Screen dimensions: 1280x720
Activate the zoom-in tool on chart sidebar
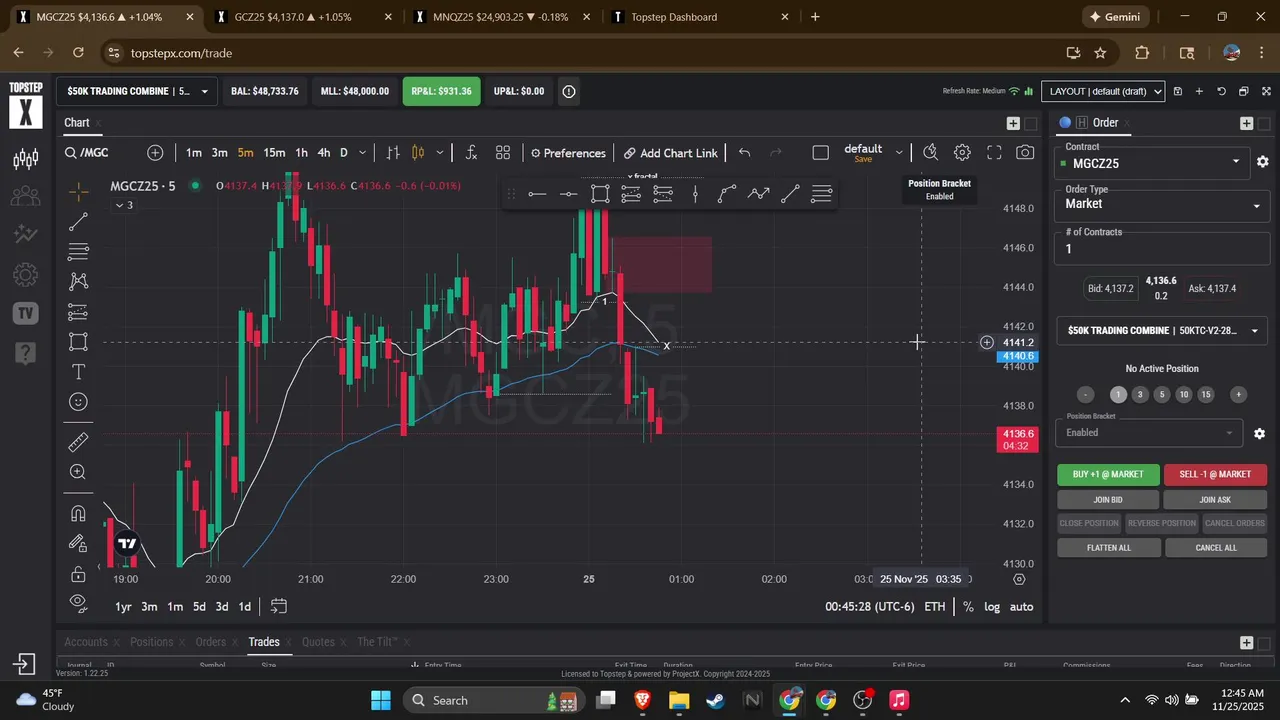tap(78, 472)
